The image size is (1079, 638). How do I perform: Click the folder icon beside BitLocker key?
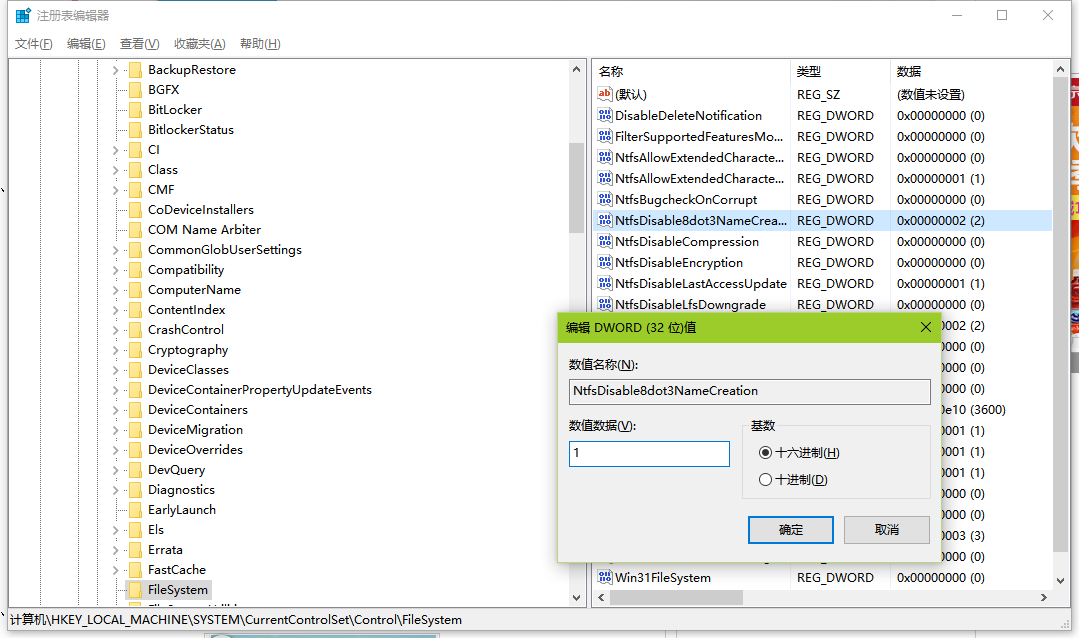click(135, 109)
